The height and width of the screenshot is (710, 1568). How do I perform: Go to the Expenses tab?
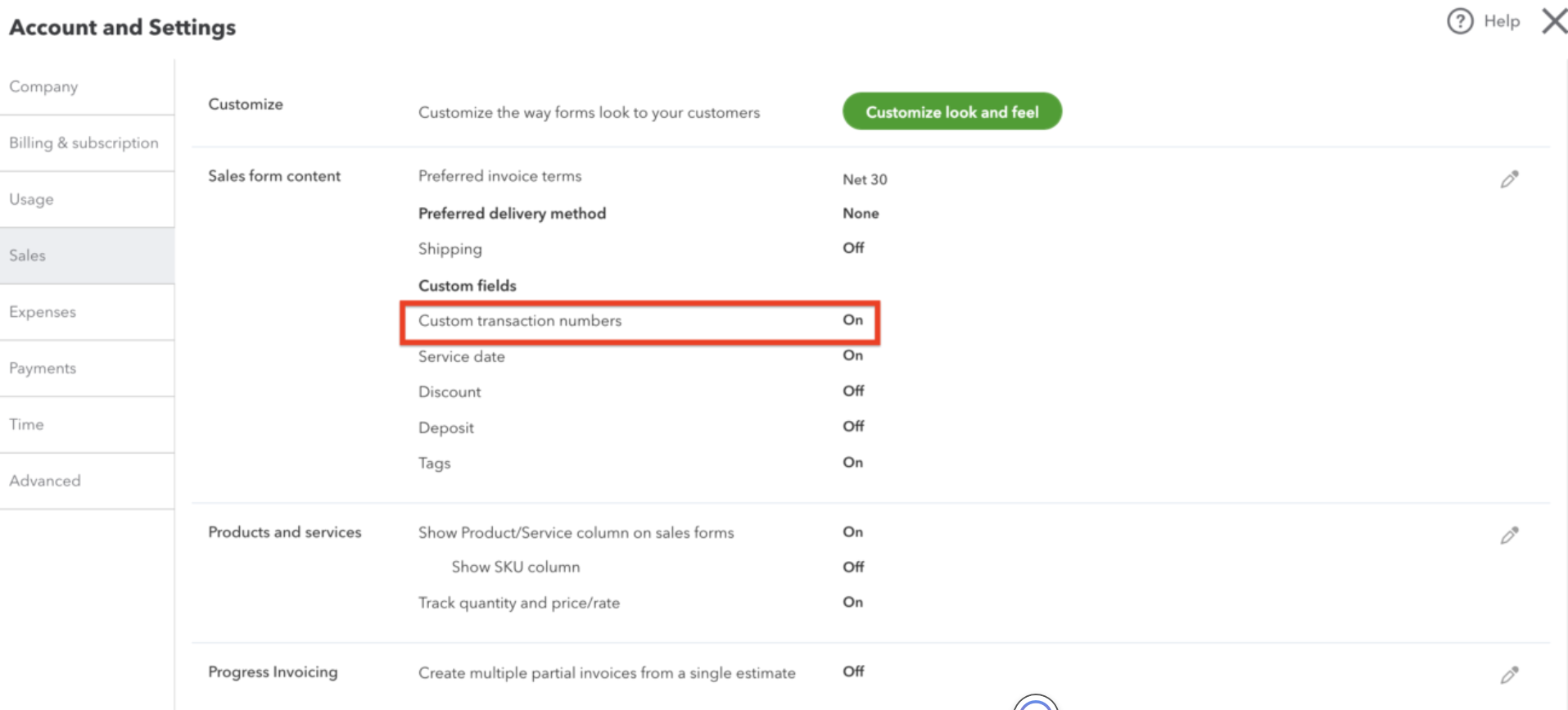87,312
